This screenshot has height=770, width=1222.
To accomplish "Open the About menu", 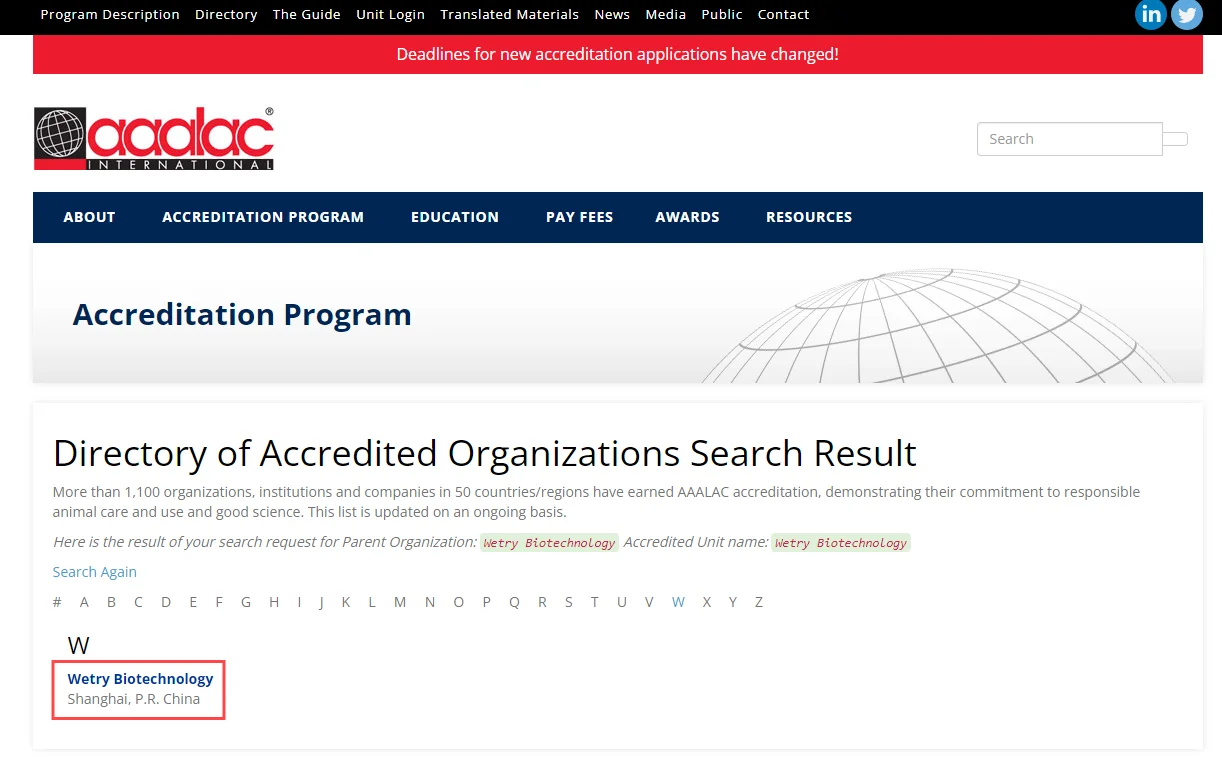I will tap(89, 217).
